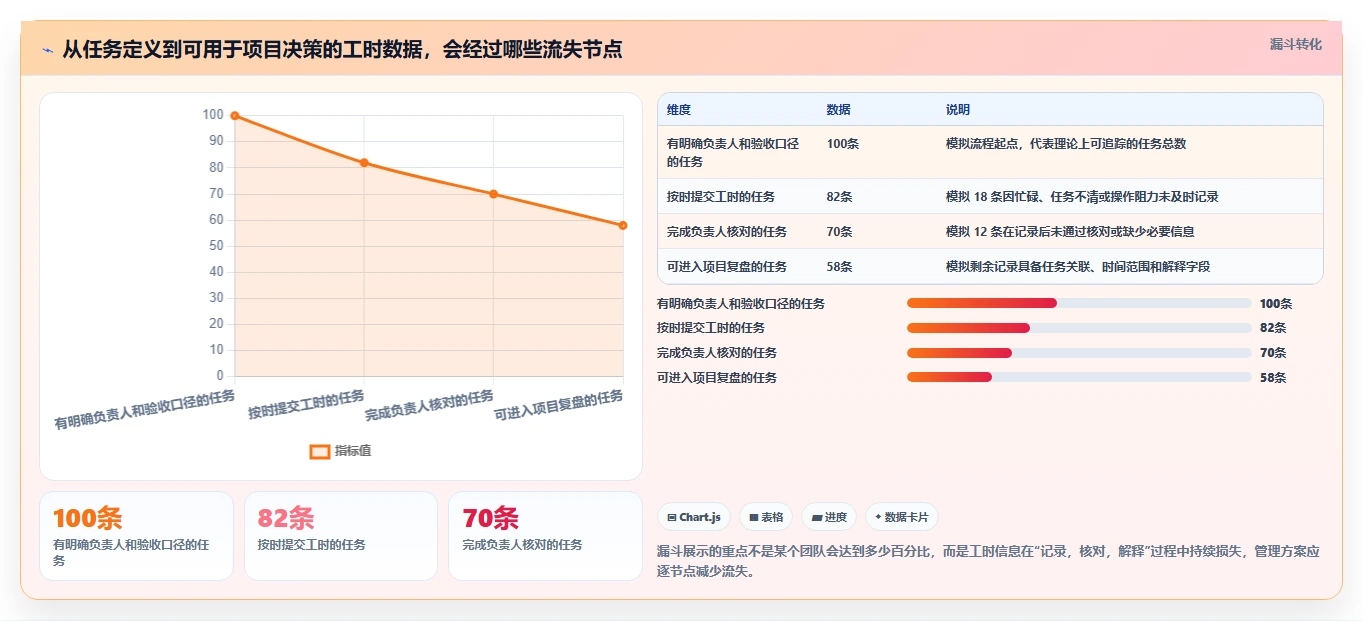The height and width of the screenshot is (621, 1363).
Task: Click the 维度 table column header
Action: point(679,110)
